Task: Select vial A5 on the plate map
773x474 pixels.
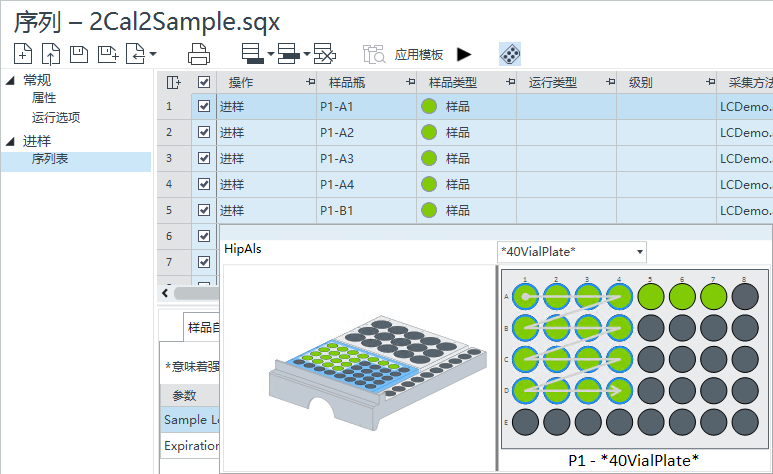Action: pos(651,297)
